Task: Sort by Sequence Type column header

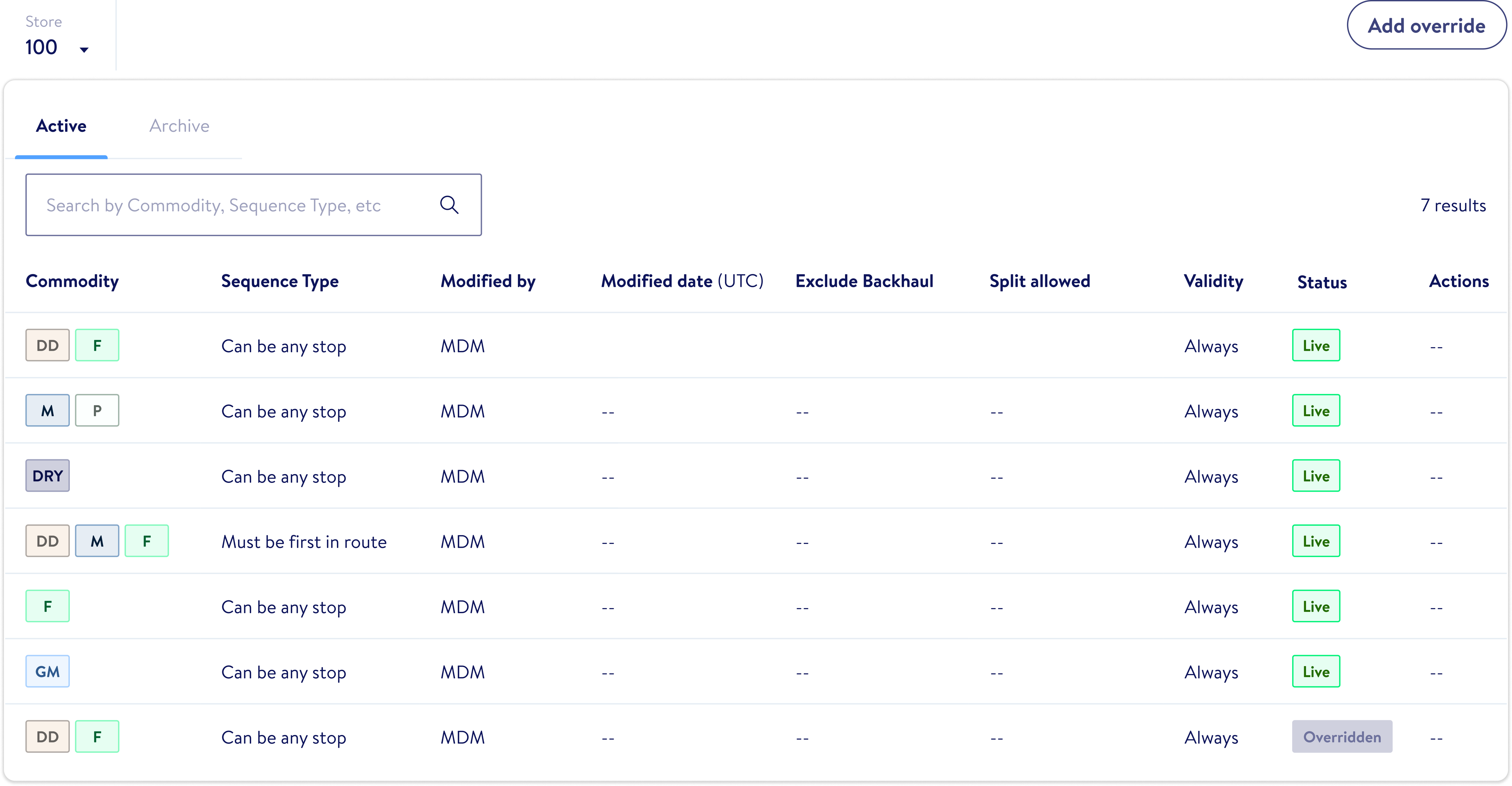Action: (x=280, y=281)
